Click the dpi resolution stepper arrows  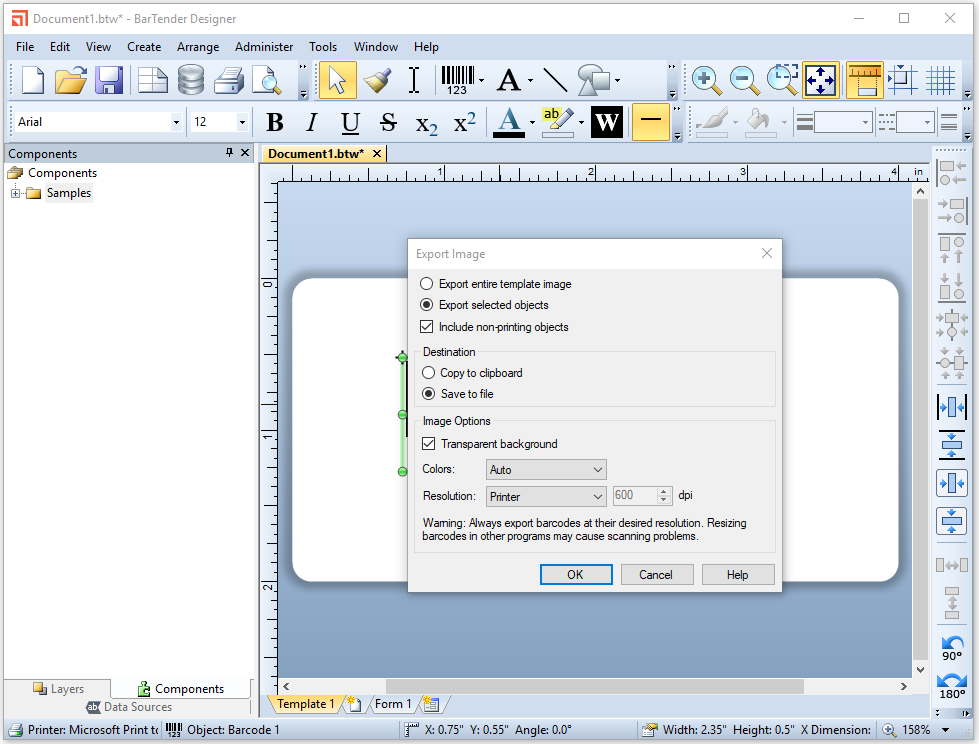[x=663, y=496]
